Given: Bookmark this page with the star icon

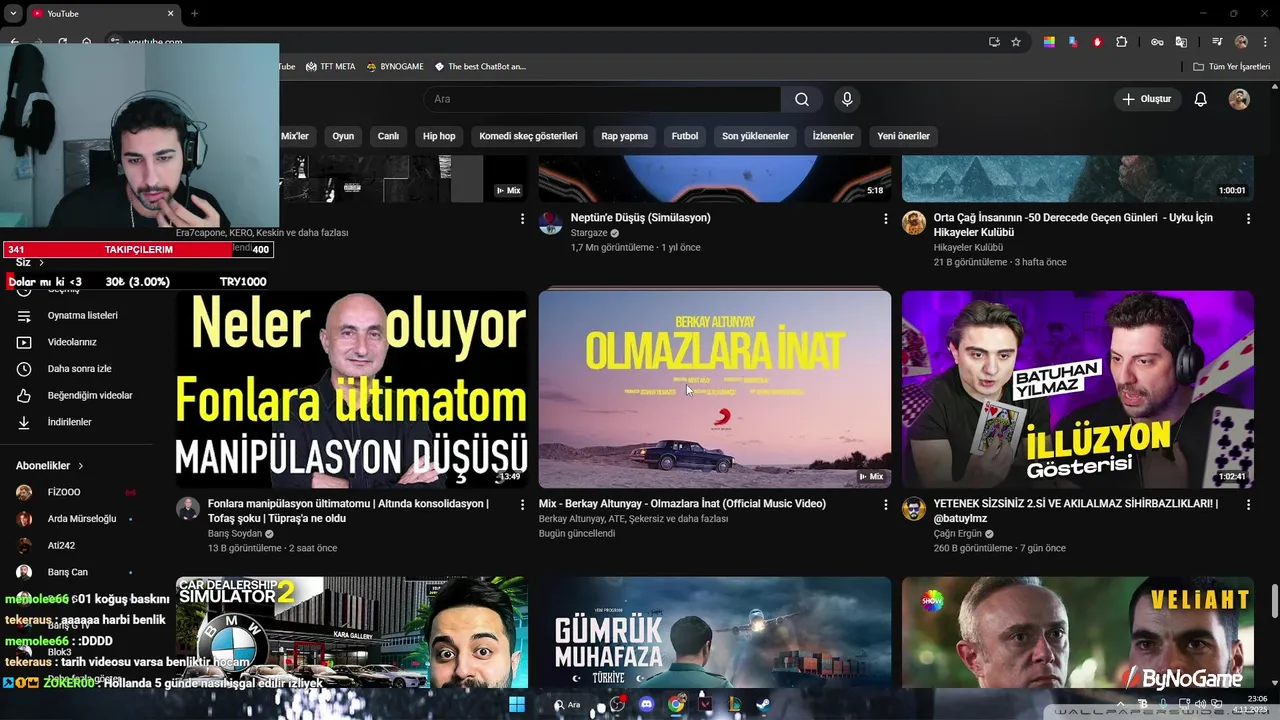Looking at the screenshot, I should (x=1016, y=42).
